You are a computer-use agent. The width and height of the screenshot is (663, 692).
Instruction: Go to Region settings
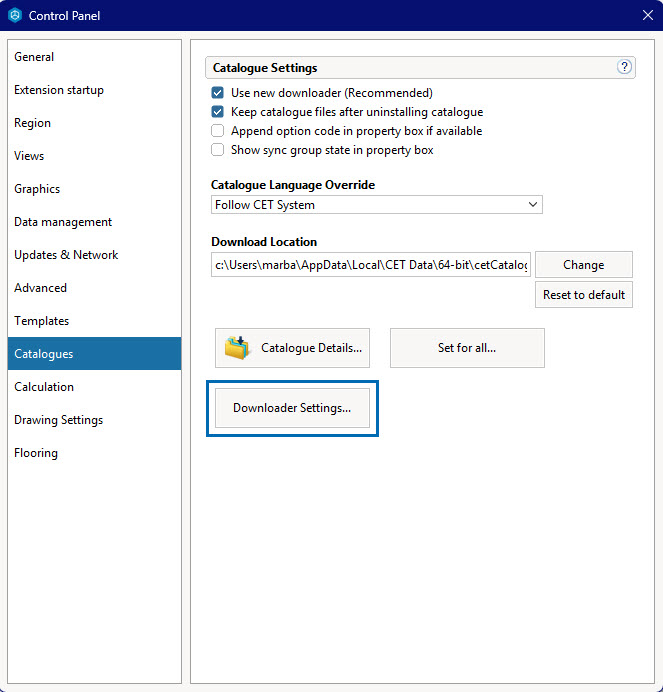pos(94,123)
